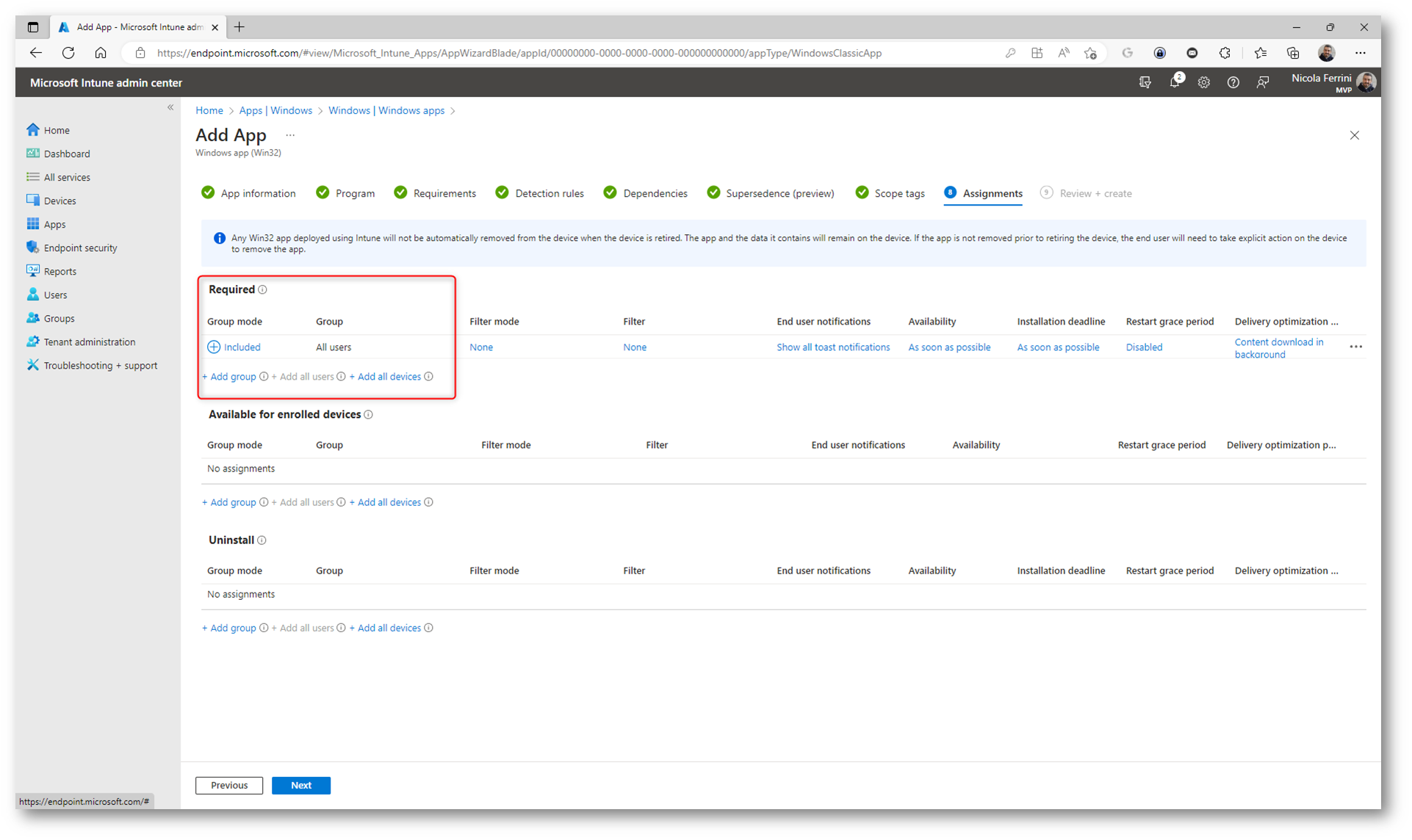Click Show all toast notifications link
The height and width of the screenshot is (840, 1412).
[832, 347]
